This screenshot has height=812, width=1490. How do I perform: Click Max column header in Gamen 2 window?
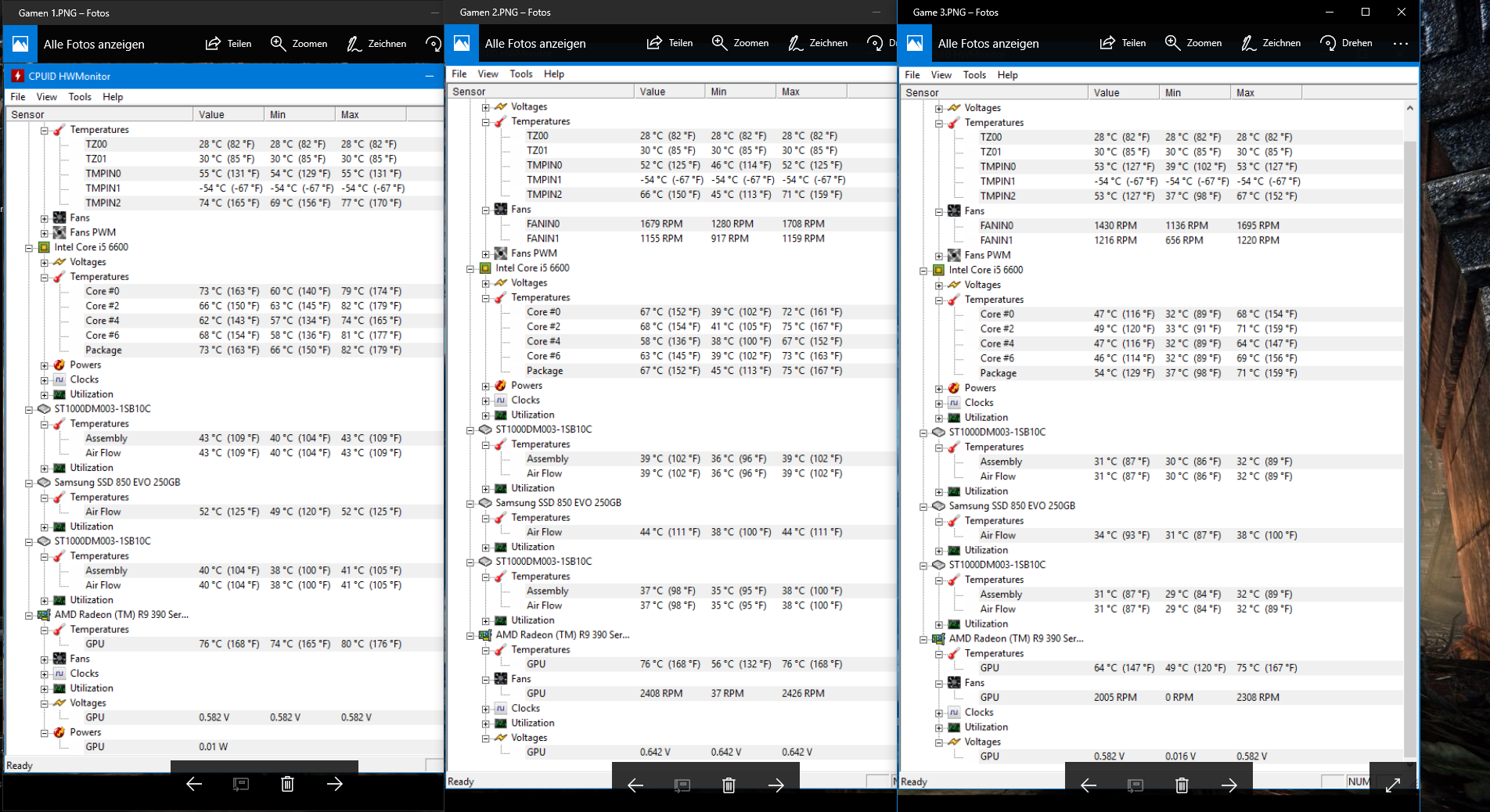pyautogui.click(x=812, y=92)
